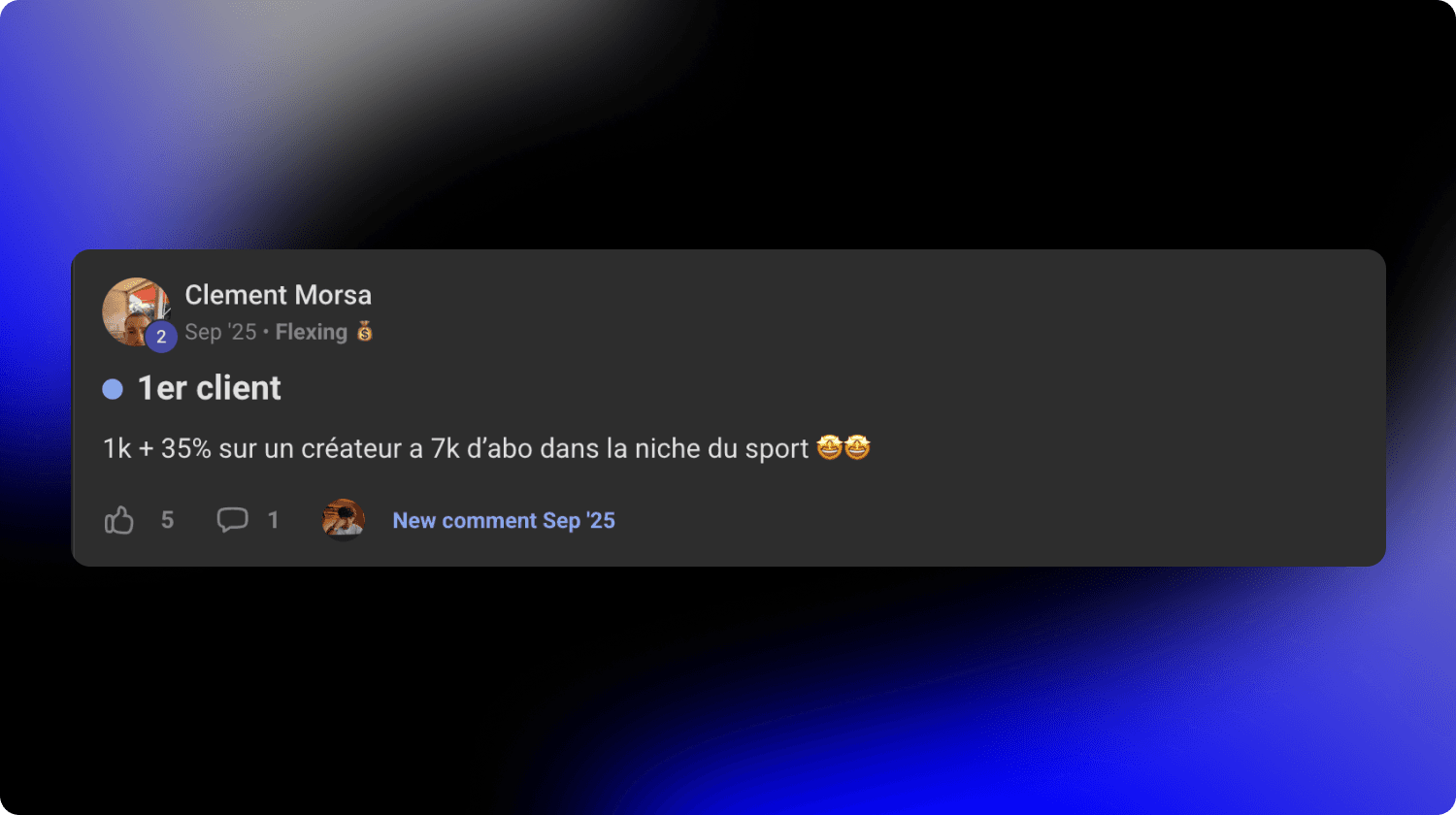
Task: Click the Sep '25 post date
Action: coord(220,332)
